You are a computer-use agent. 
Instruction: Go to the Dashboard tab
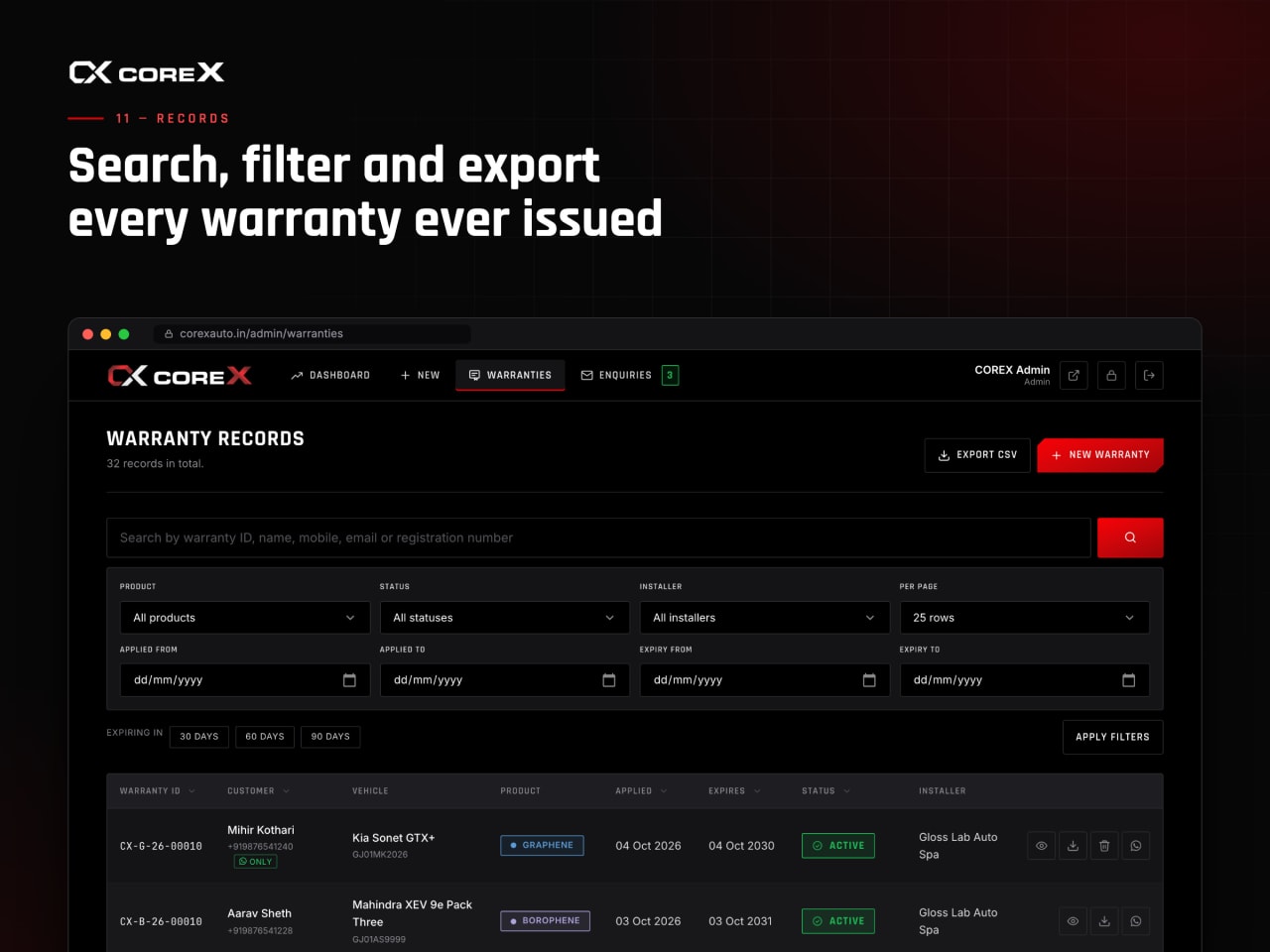330,375
